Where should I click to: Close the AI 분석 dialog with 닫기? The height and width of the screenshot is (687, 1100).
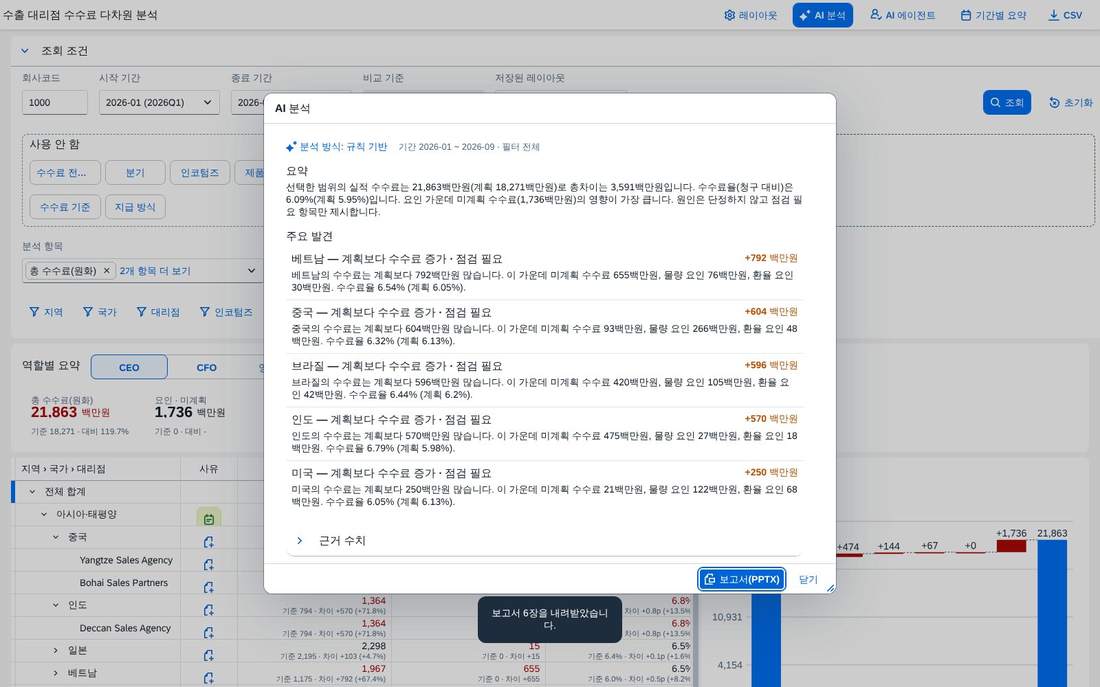[x=808, y=580]
